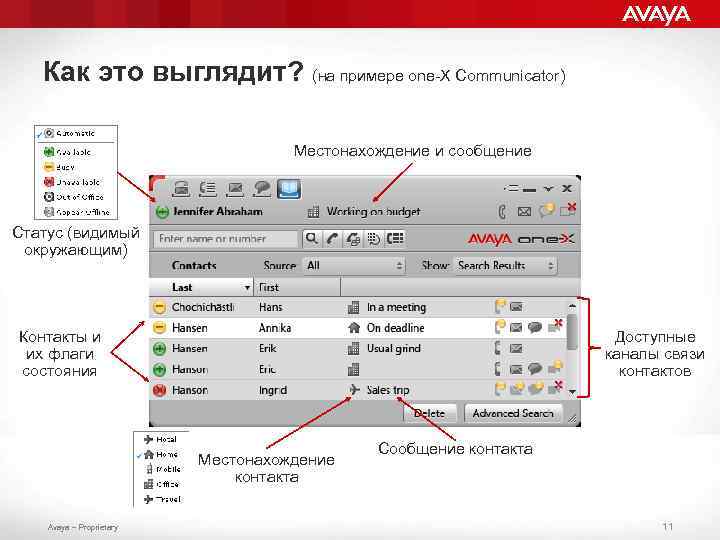Select Hotel in the location menu
Image resolution: width=720 pixels, height=540 pixels.
160,439
